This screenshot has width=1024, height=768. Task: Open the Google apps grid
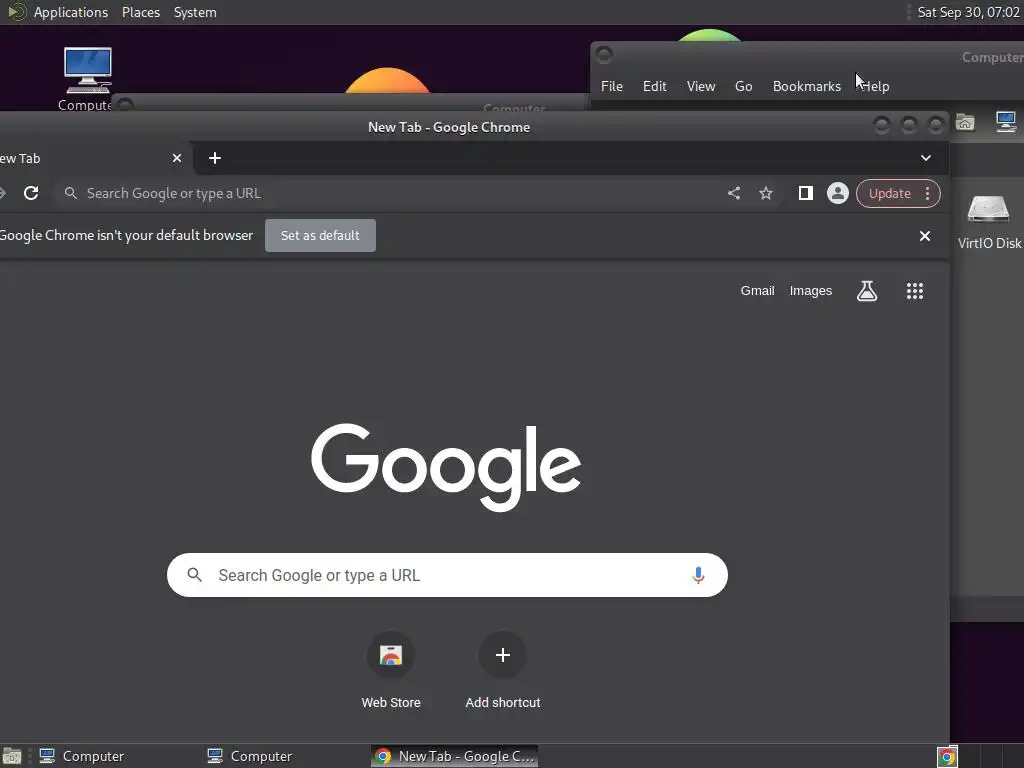point(915,291)
